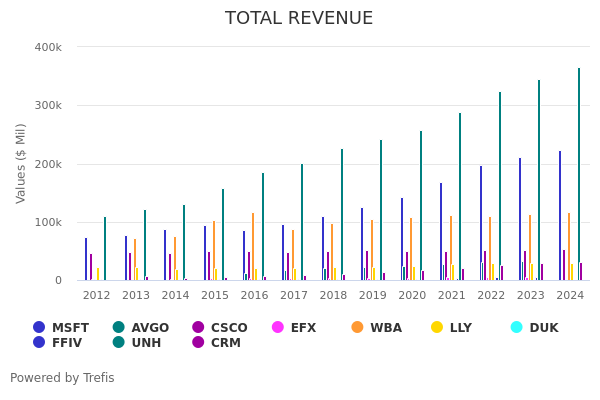Select the tallest teal bar for 2024
Image resolution: width=600 pixels, height=400 pixels.
point(578,175)
